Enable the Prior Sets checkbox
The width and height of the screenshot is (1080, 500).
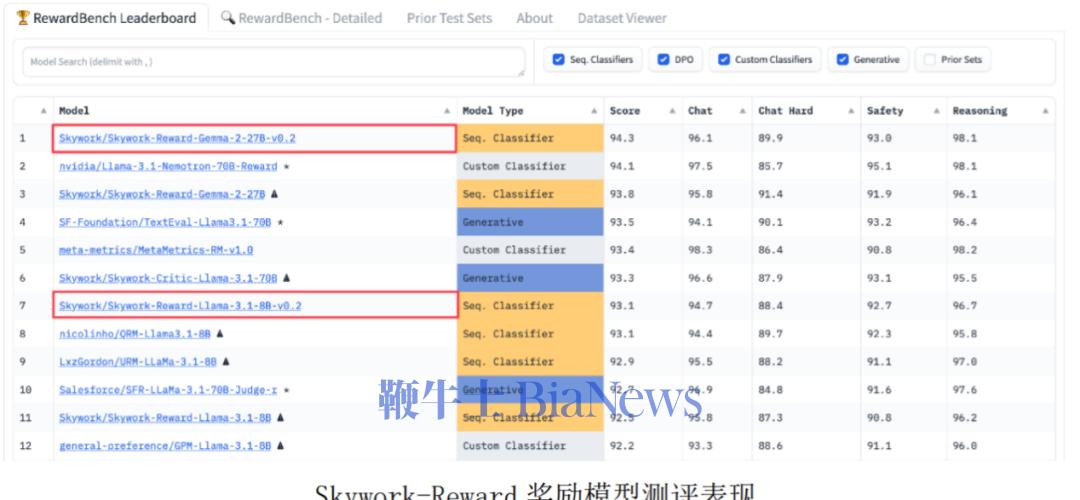pos(930,60)
